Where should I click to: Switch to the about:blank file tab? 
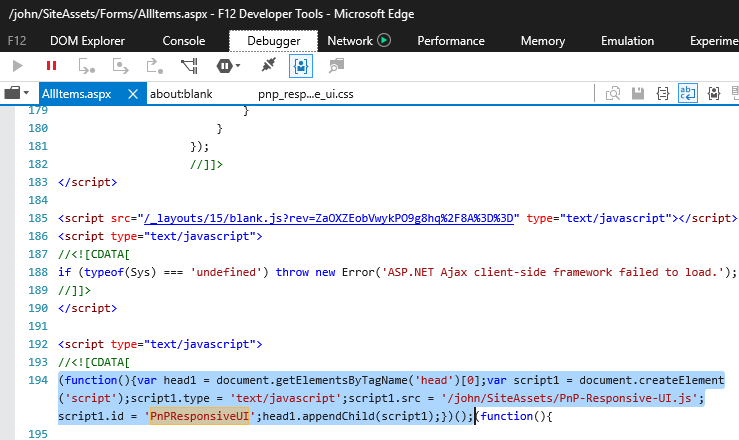click(x=181, y=93)
